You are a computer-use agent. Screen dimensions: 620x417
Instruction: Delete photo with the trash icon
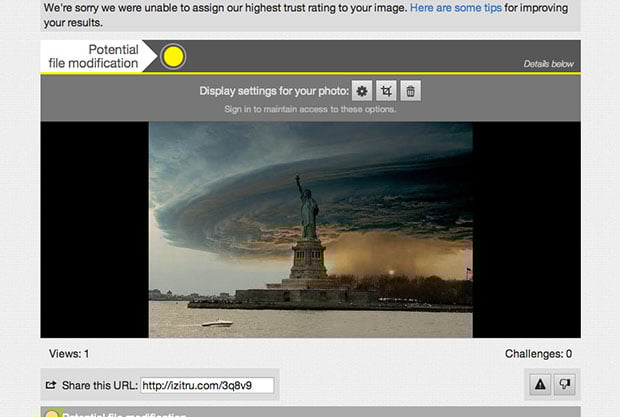point(410,91)
